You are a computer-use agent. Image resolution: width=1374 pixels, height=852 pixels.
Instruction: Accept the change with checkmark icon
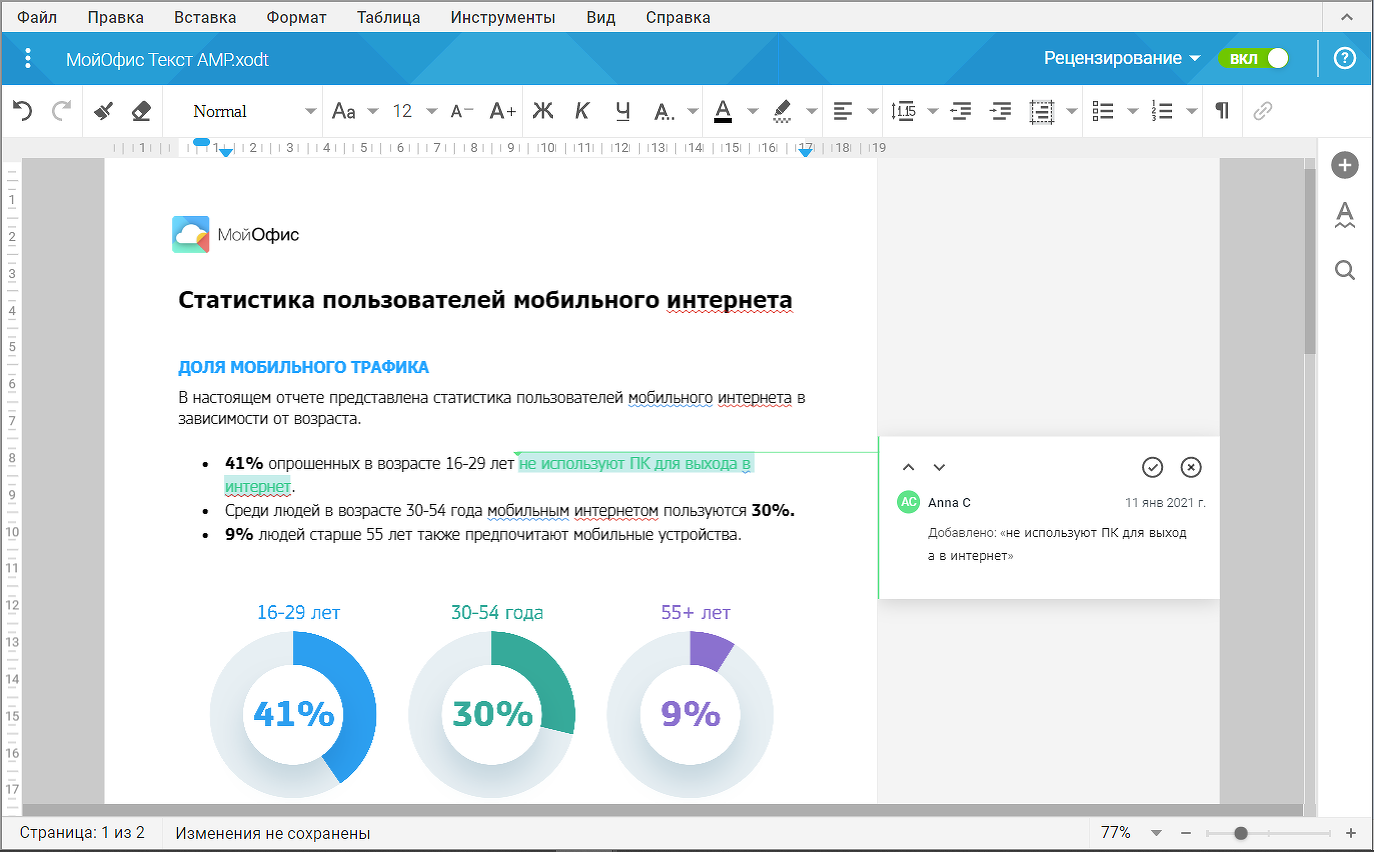click(x=1152, y=467)
